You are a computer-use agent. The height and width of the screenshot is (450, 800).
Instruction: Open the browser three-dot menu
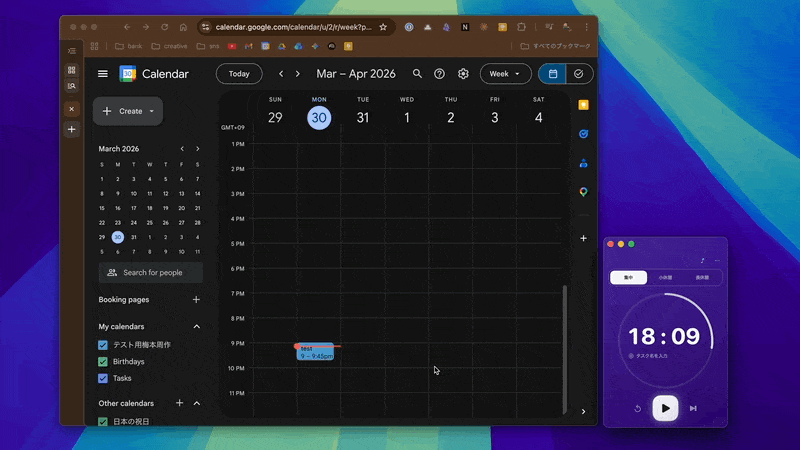[587, 27]
